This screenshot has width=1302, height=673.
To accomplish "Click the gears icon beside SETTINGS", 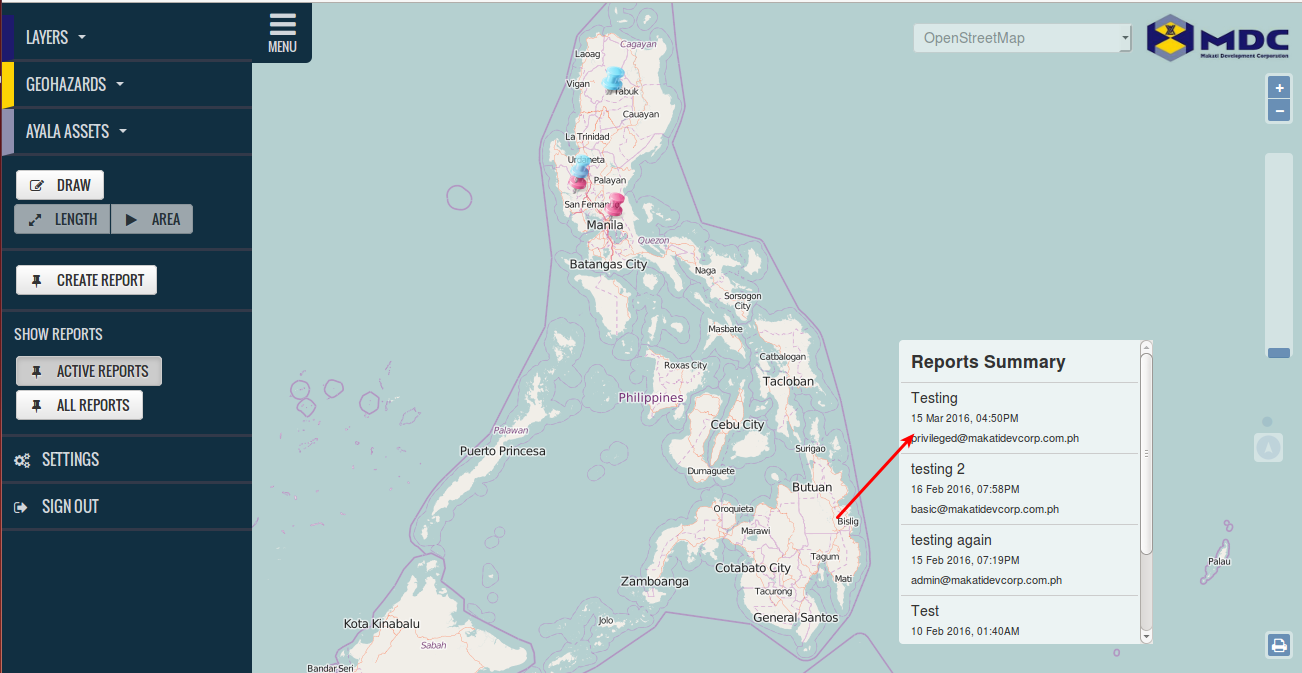I will 22,460.
